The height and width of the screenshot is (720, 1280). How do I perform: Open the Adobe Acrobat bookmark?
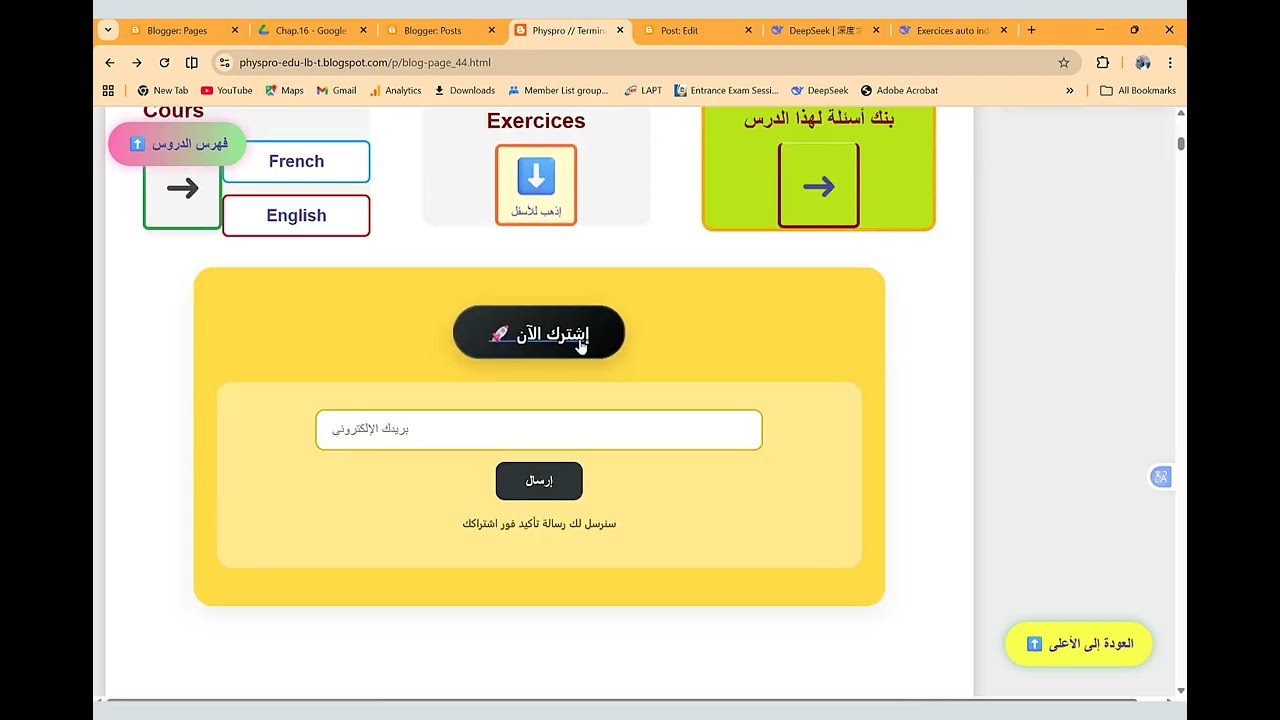(x=899, y=90)
